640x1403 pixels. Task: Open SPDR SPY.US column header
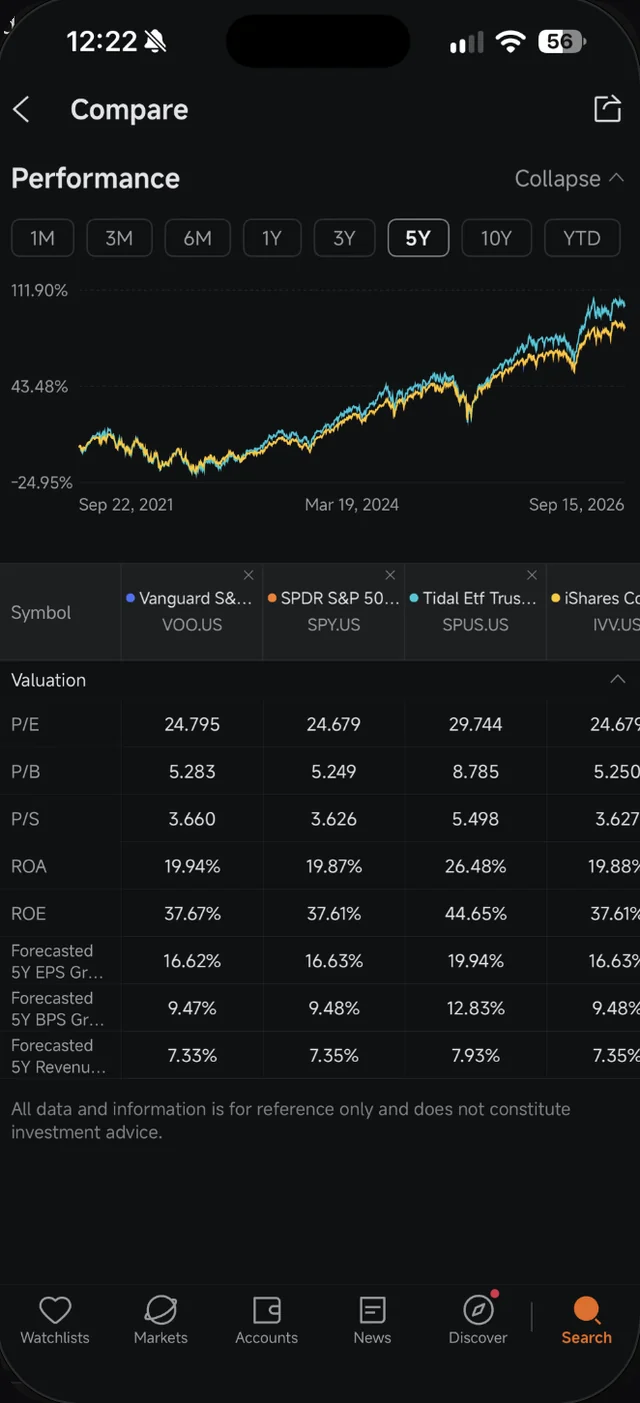tap(333, 612)
